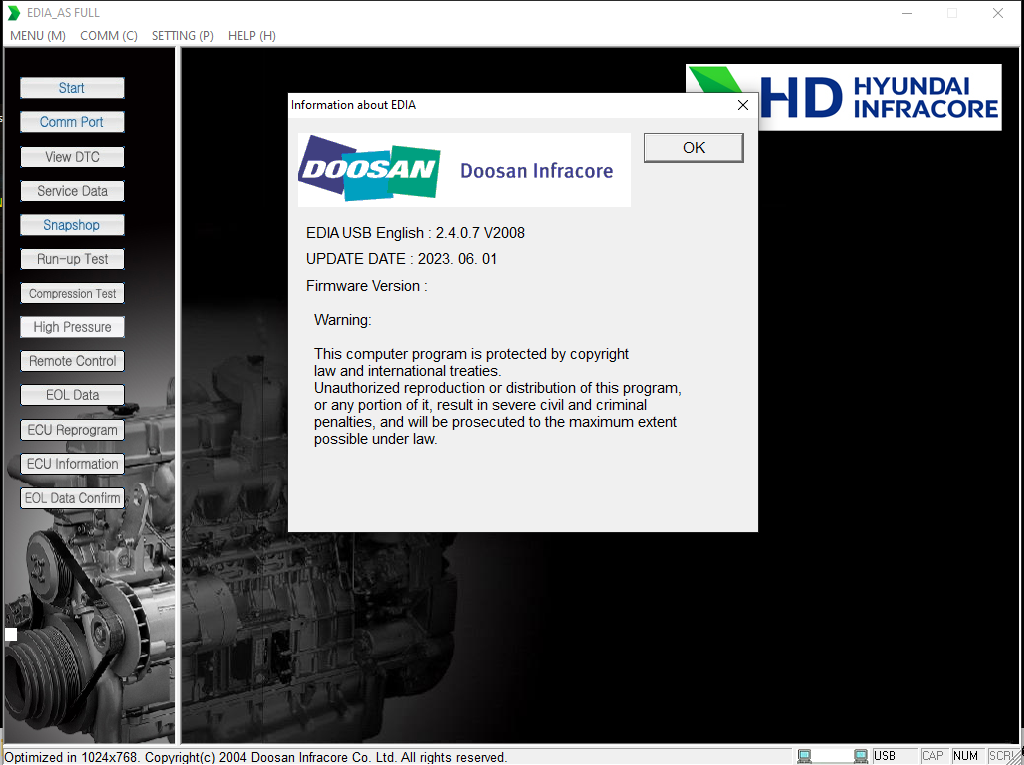The height and width of the screenshot is (765, 1024).
Task: Open the COMM (C) menu
Action: click(x=109, y=36)
